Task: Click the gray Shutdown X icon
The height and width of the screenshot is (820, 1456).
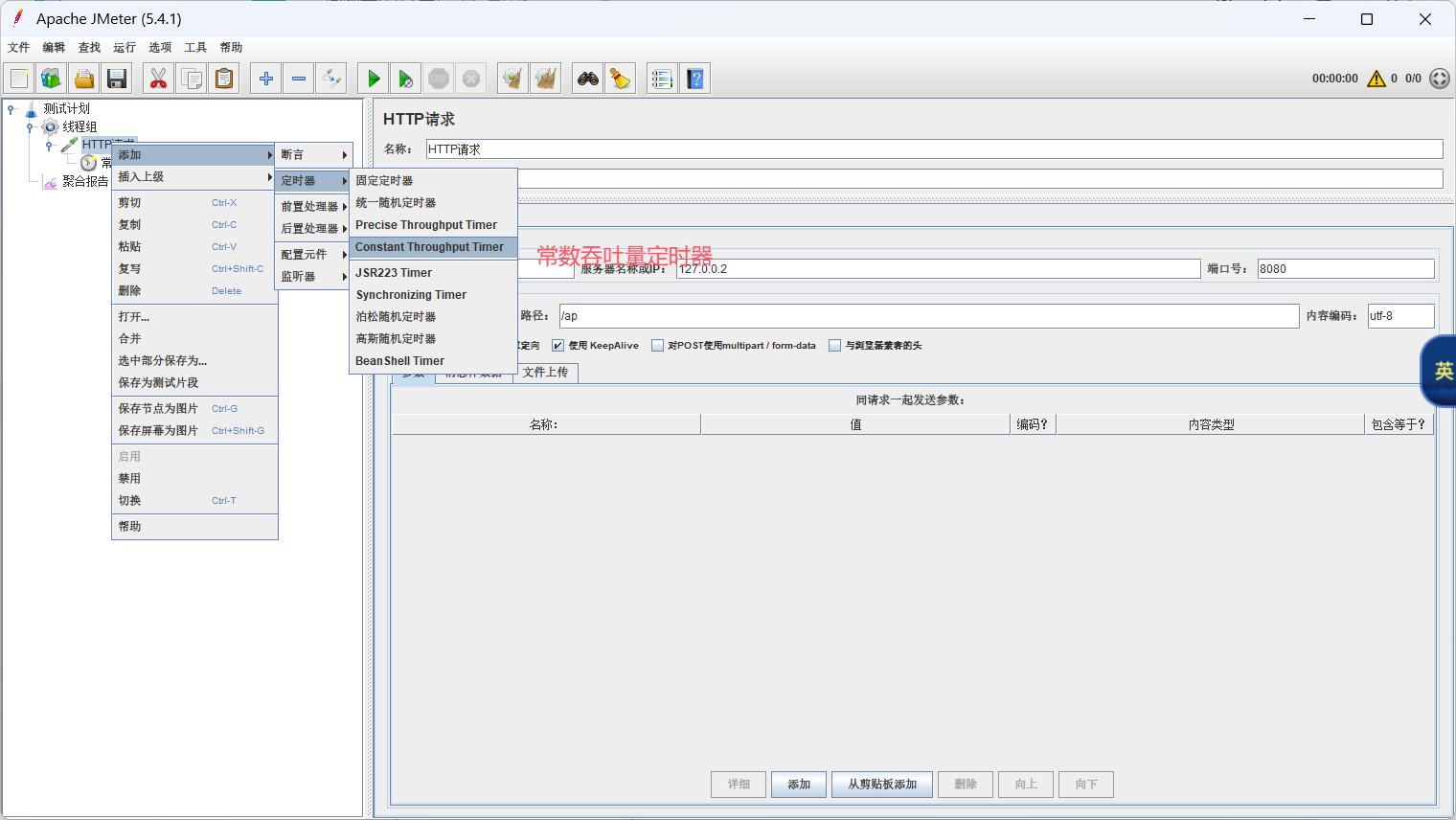Action: (x=471, y=79)
